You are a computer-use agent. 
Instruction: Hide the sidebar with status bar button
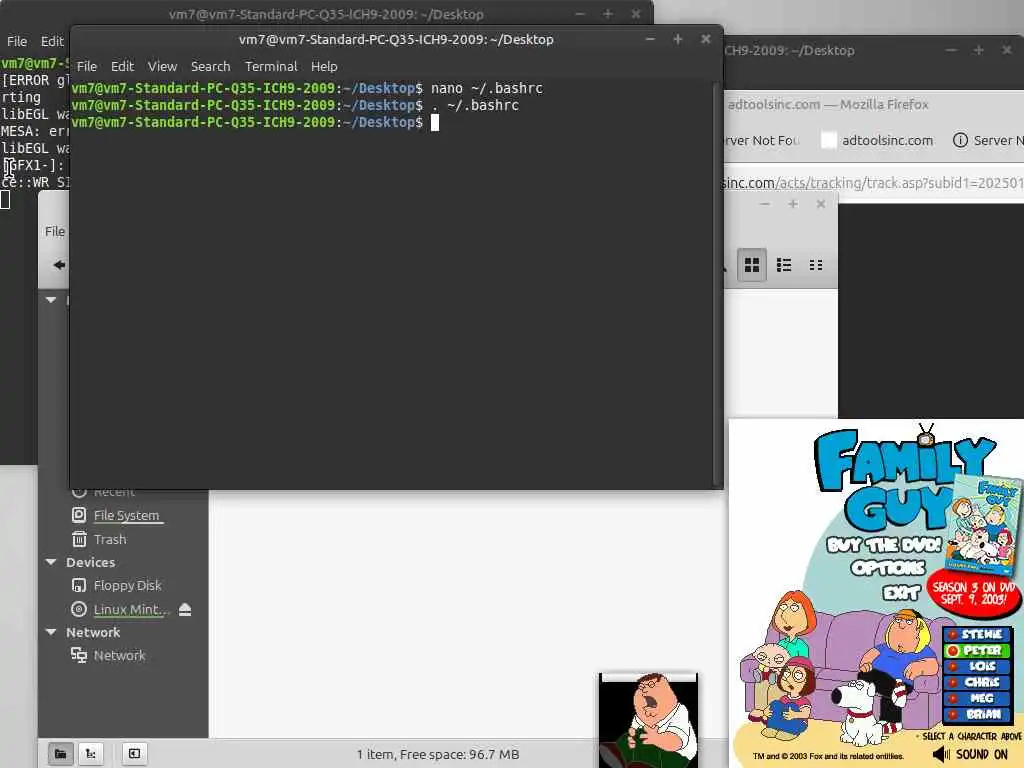point(134,754)
